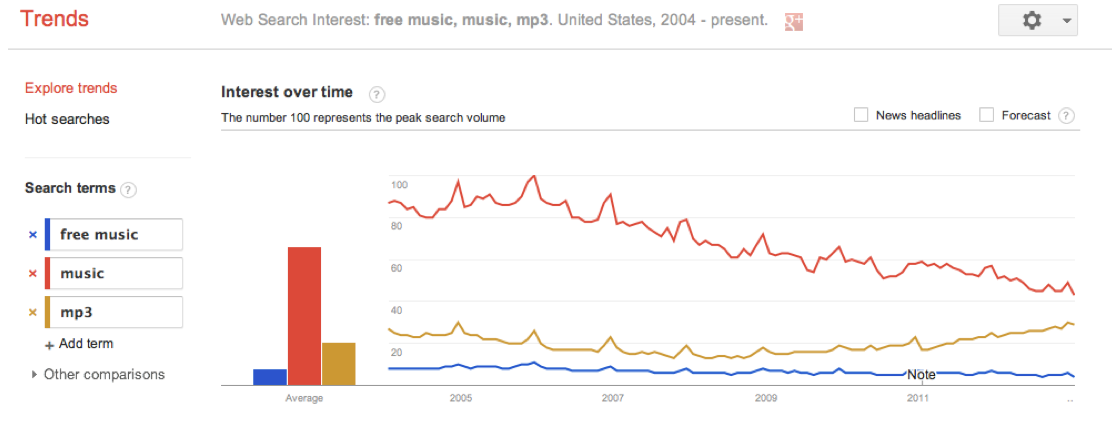Open Explore trends page
The image size is (1112, 448).
[x=71, y=88]
